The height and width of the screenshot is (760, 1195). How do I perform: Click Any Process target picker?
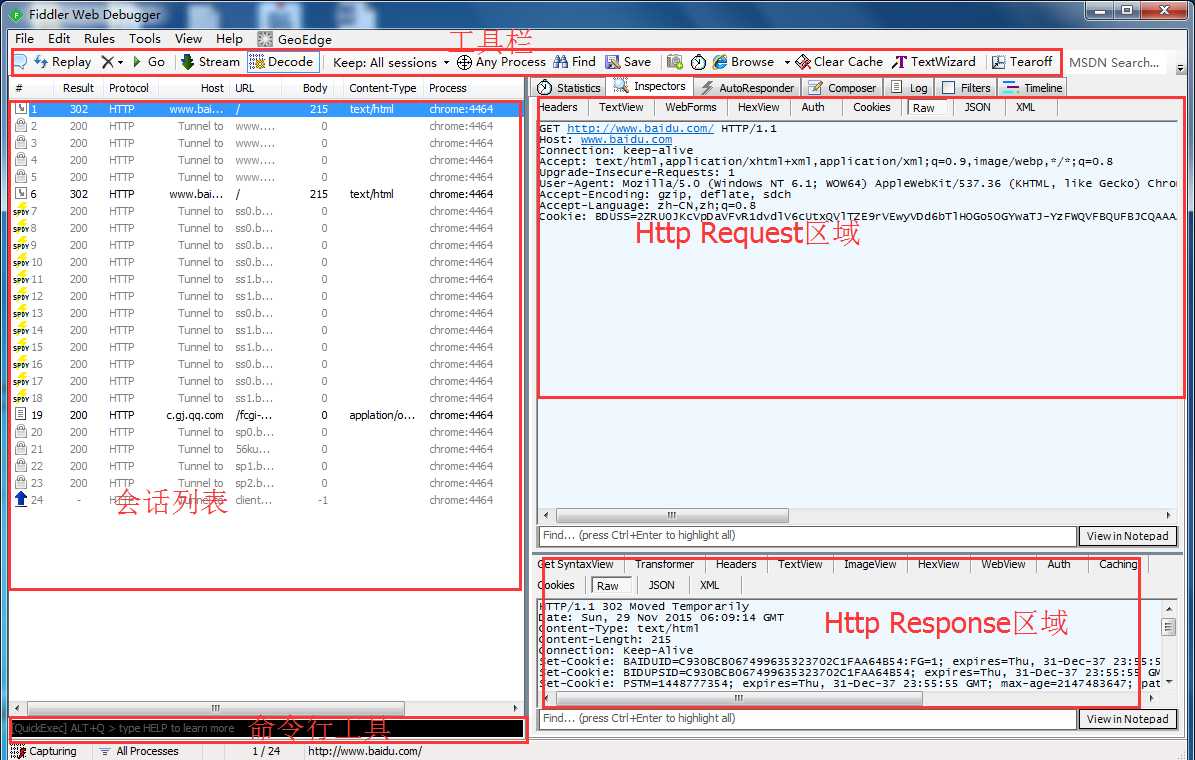[x=501, y=62]
